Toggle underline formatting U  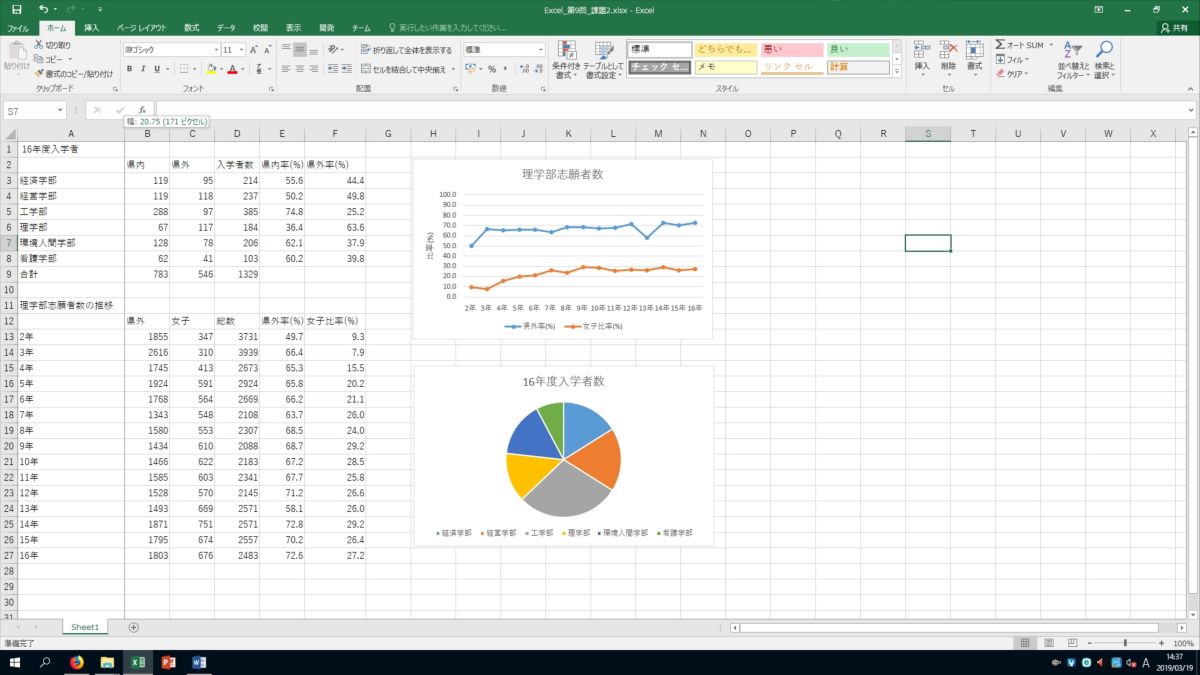pos(157,69)
